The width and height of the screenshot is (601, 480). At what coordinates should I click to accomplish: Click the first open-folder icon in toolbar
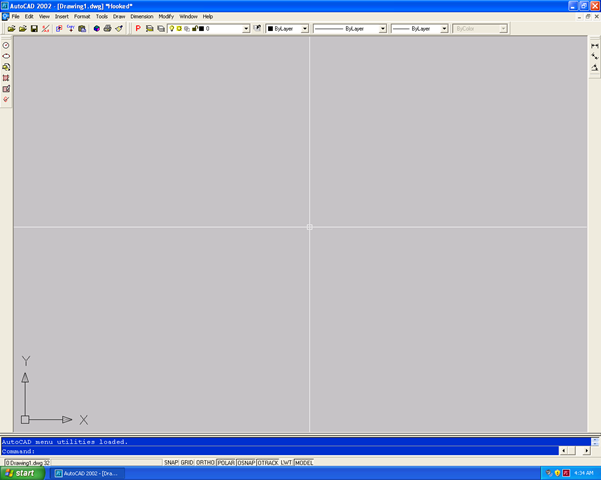pyautogui.click(x=11, y=29)
